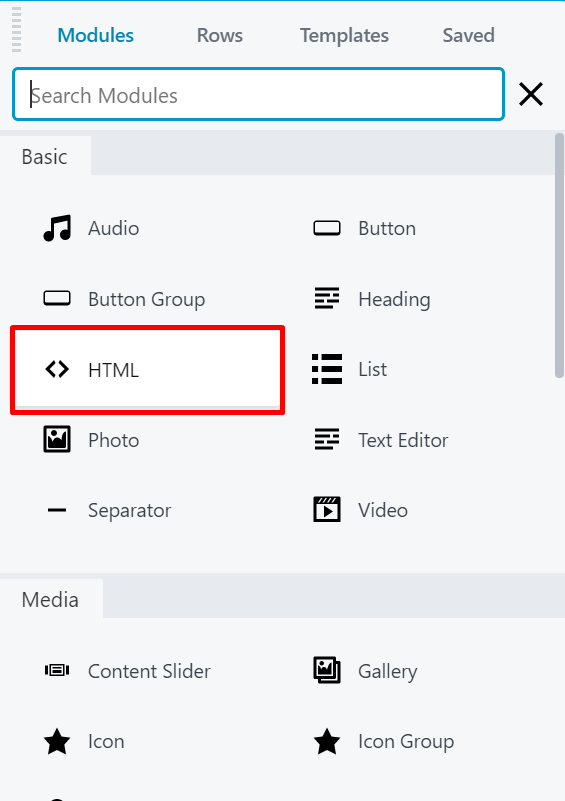The height and width of the screenshot is (801, 565).
Task: Select the single Icon star module
Action: coord(57,742)
